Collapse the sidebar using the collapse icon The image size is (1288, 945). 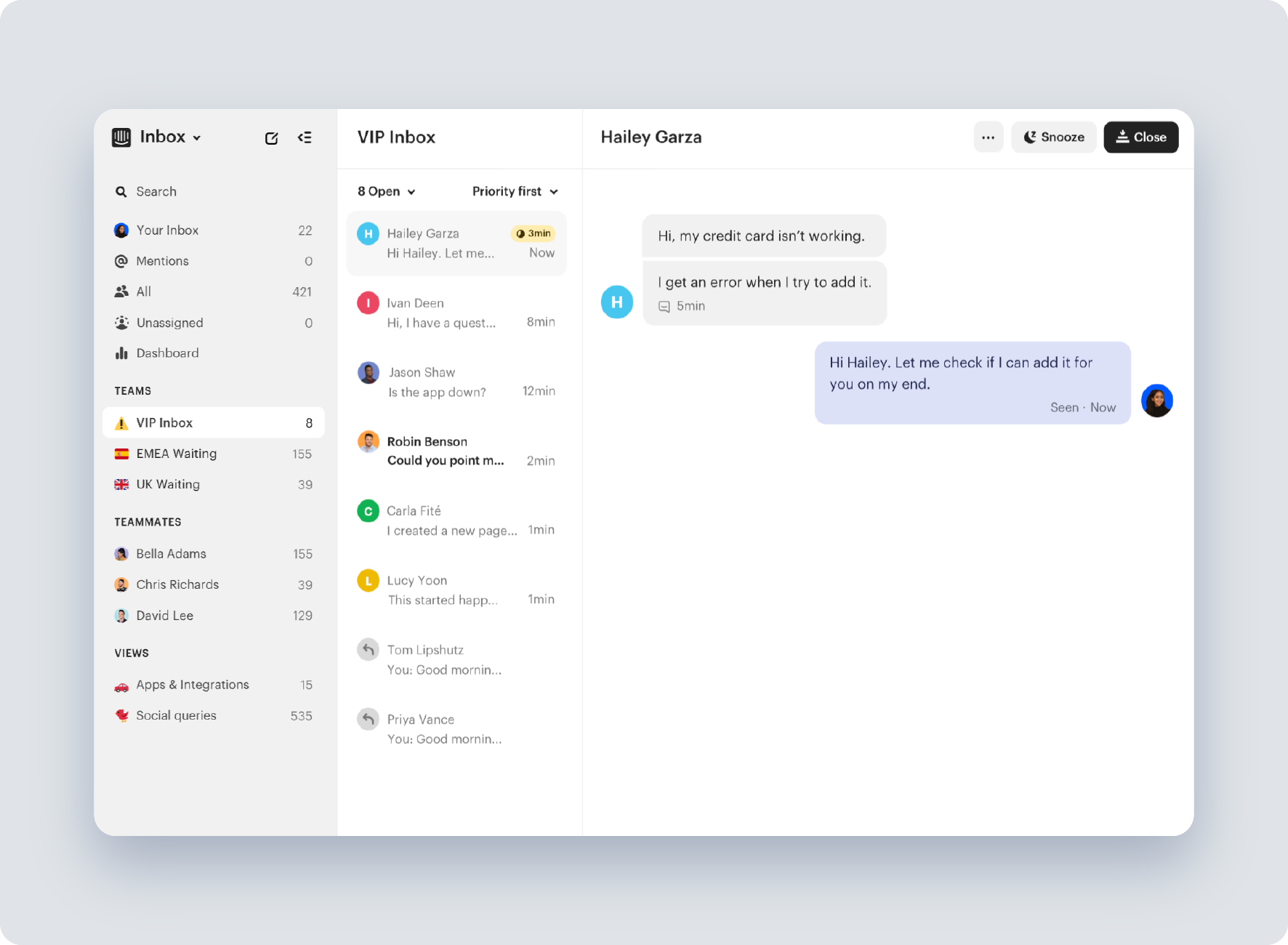coord(305,137)
